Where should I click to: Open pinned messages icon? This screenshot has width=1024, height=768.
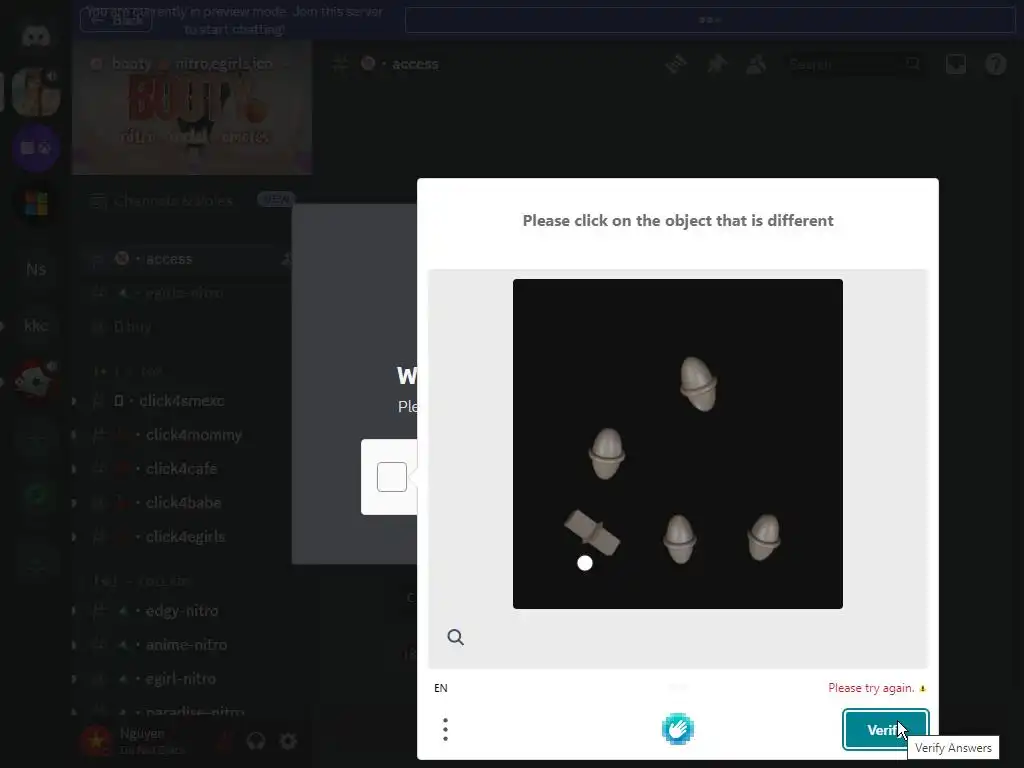pos(717,63)
